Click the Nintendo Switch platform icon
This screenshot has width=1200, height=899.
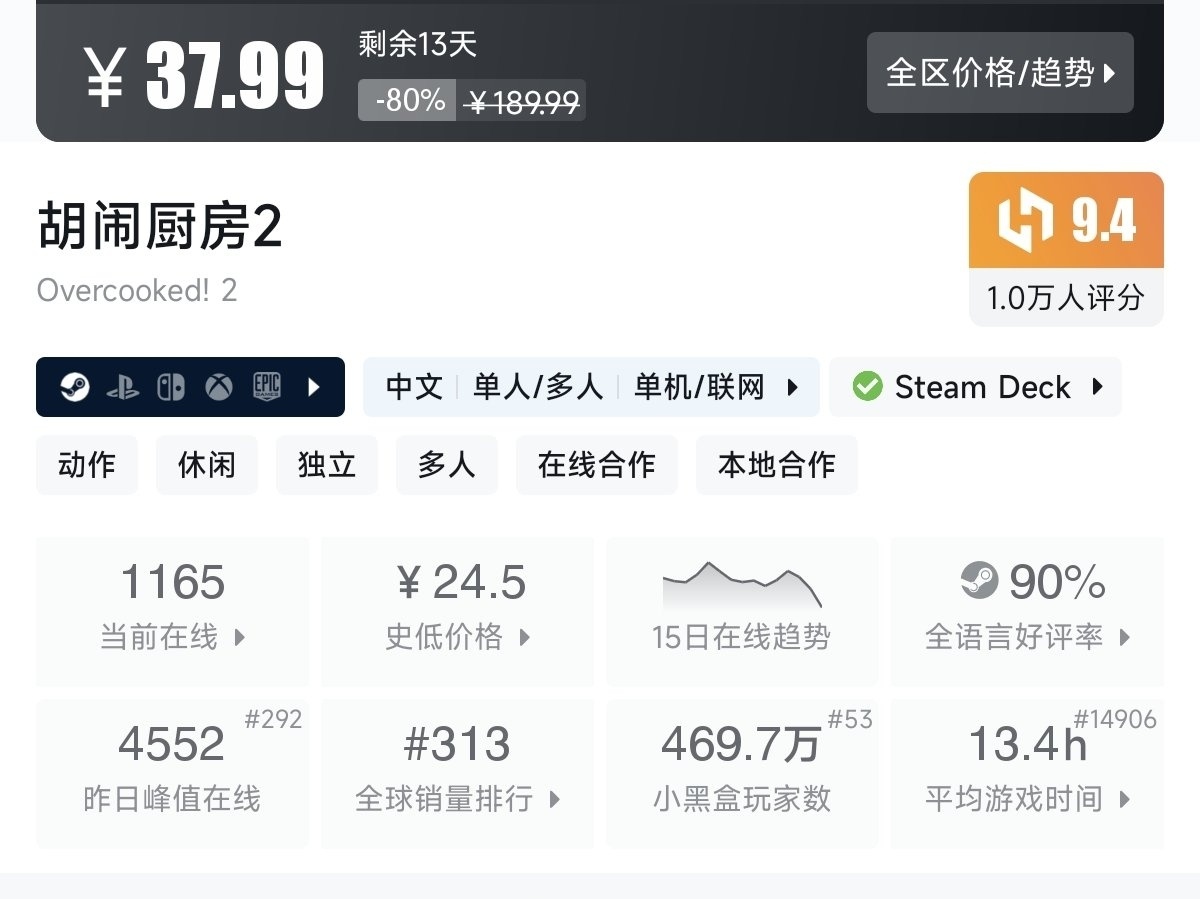click(171, 387)
